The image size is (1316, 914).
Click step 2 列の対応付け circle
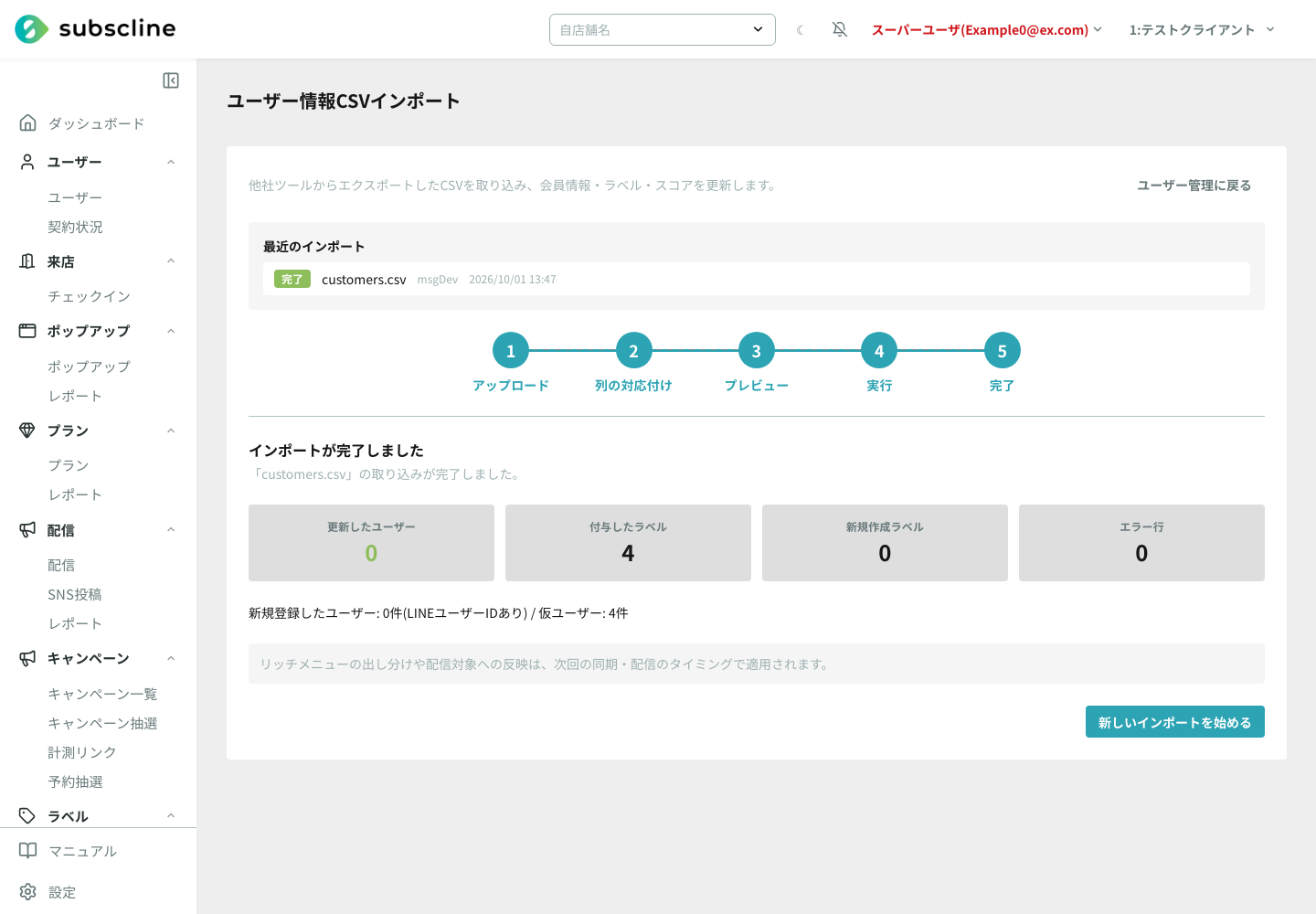(x=633, y=351)
